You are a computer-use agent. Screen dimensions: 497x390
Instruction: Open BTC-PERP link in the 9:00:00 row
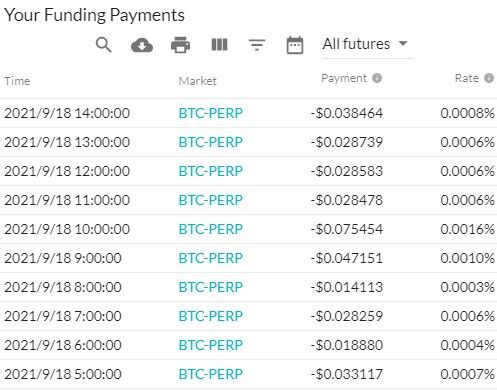coord(211,258)
